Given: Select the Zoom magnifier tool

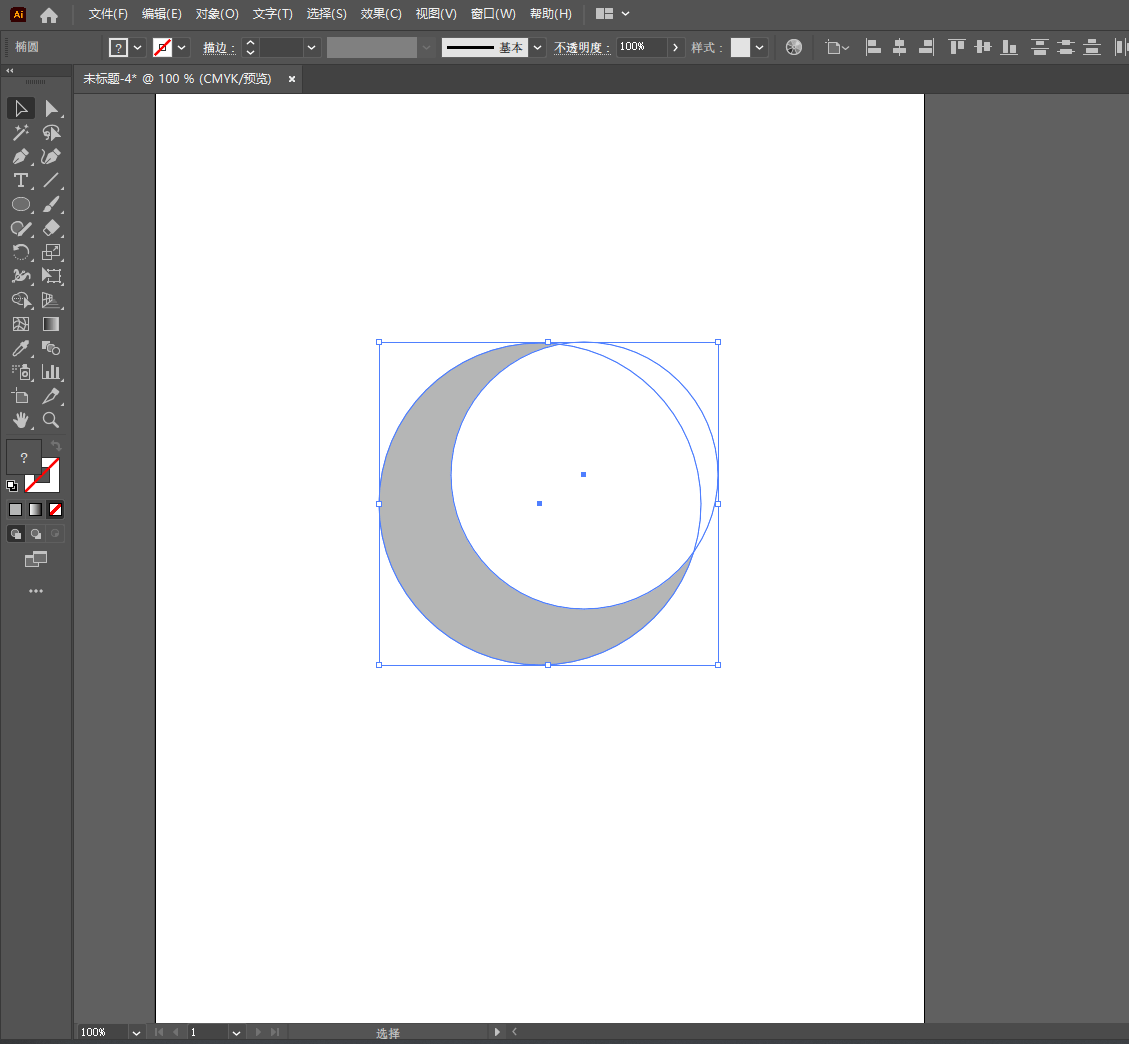Looking at the screenshot, I should 51,420.
